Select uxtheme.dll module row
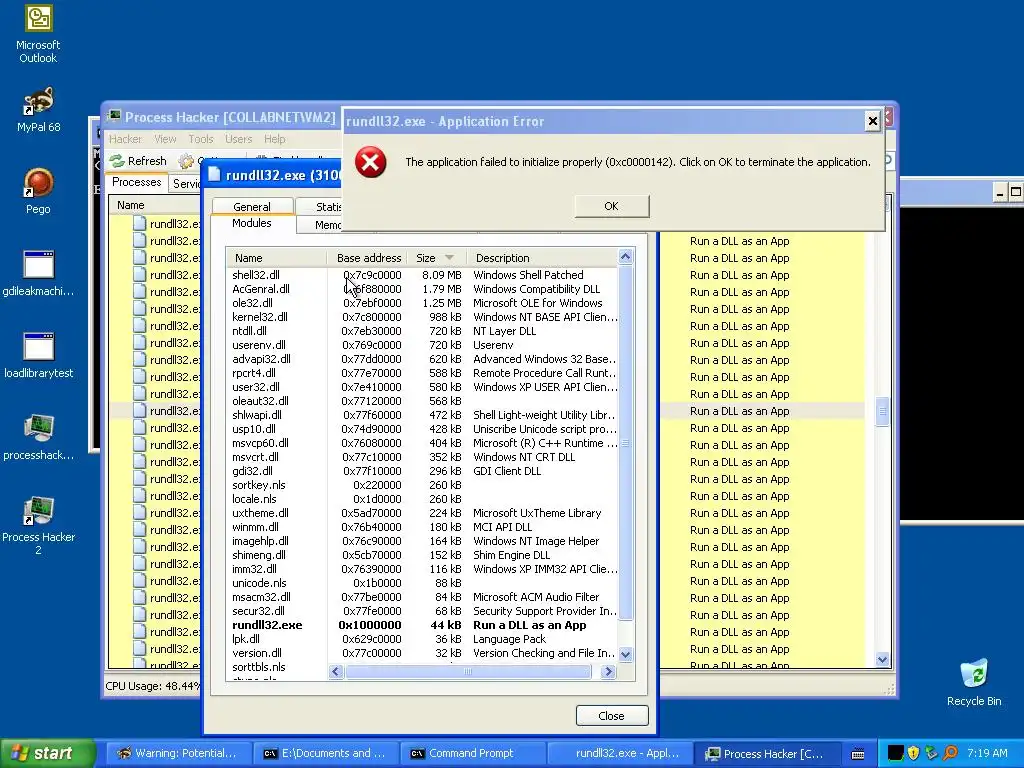This screenshot has width=1024, height=768. [x=422, y=513]
